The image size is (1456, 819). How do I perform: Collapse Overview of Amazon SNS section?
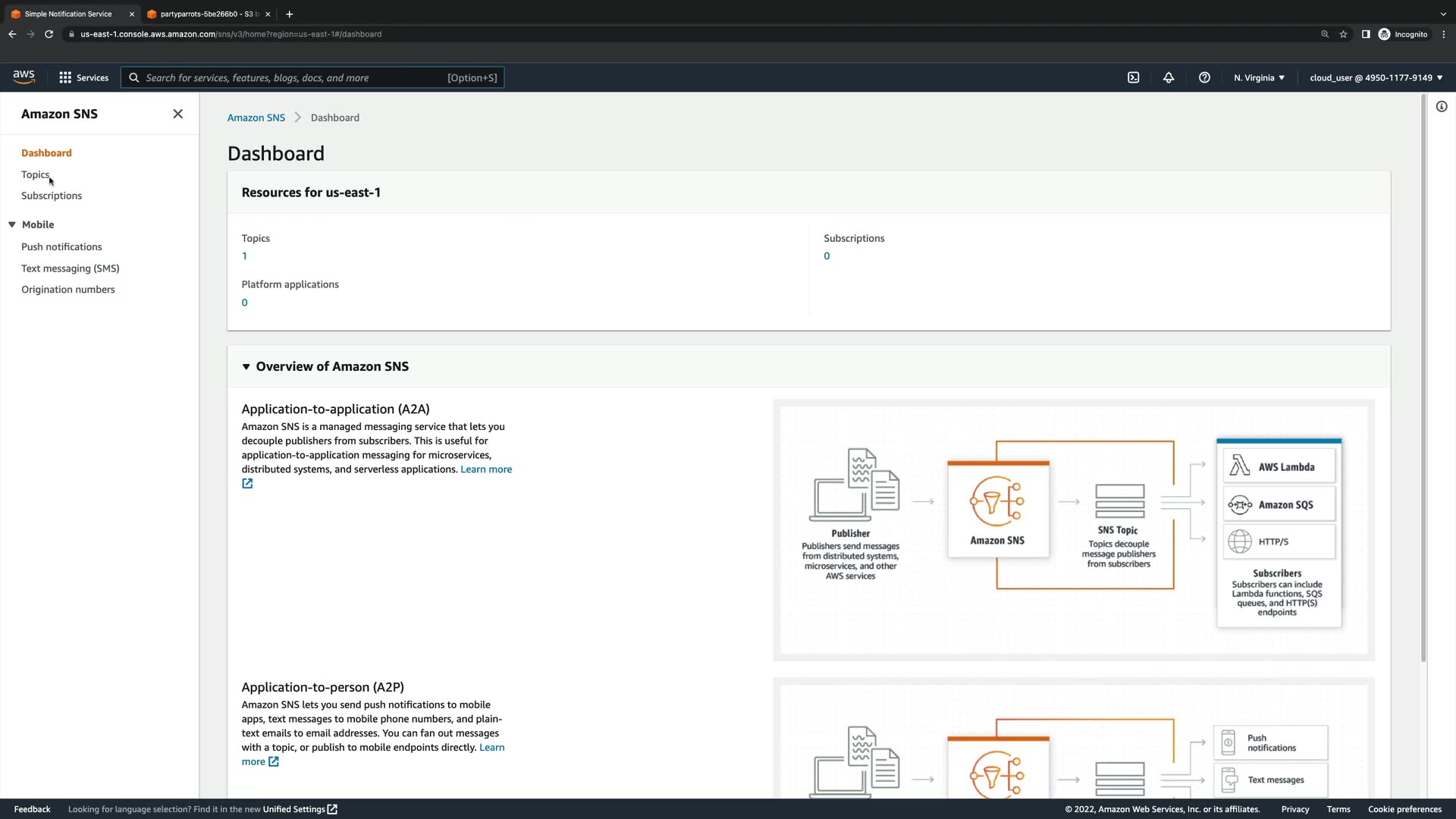tap(246, 367)
